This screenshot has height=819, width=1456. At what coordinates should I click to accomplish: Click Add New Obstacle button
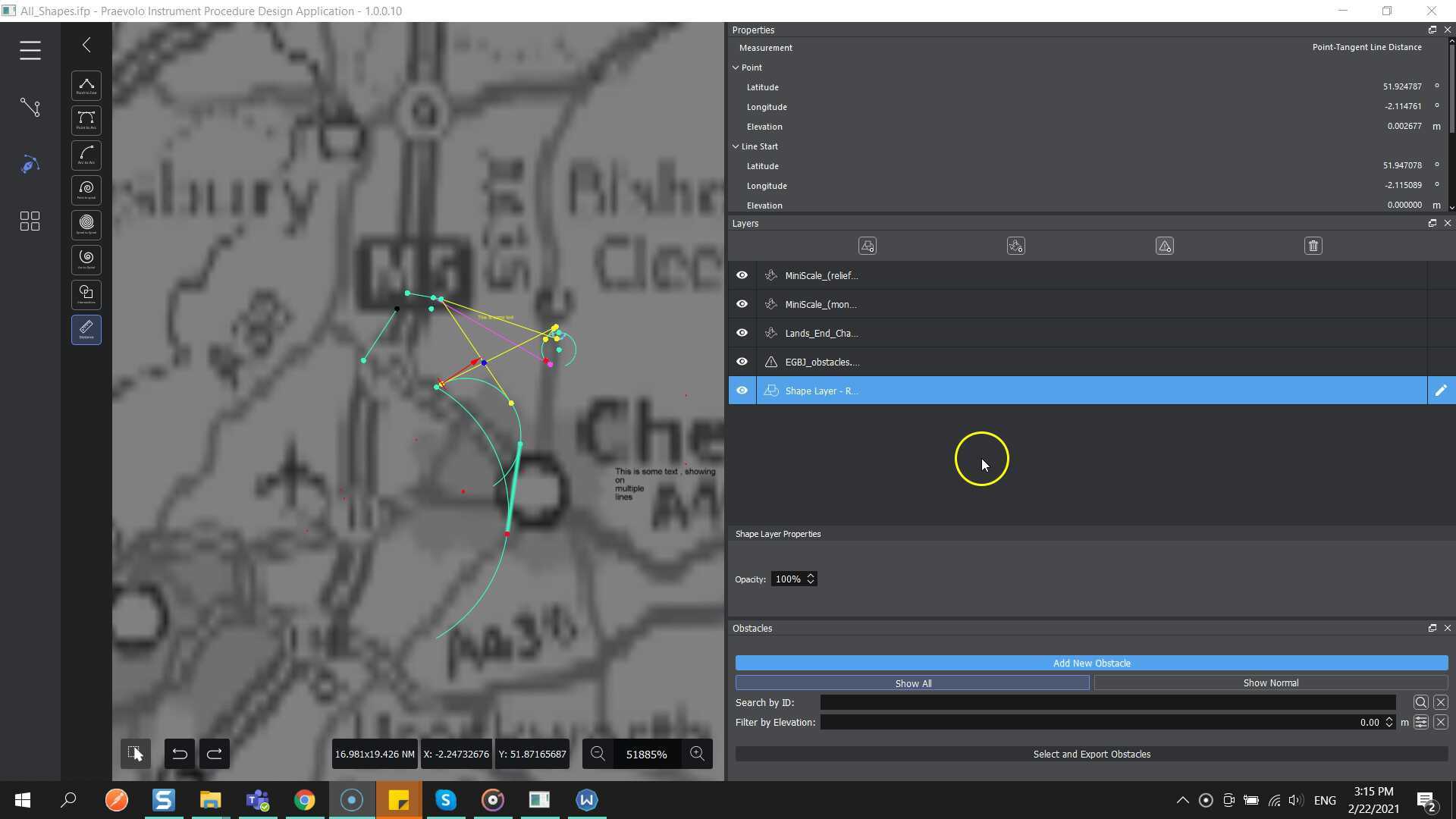1091,663
